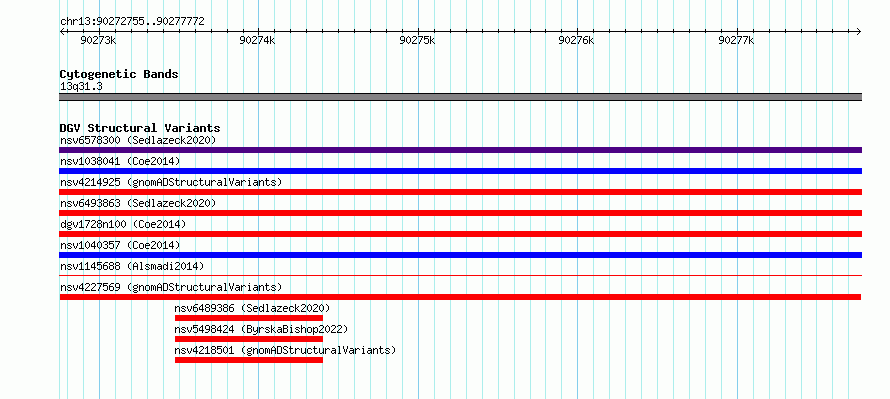Image resolution: width=890 pixels, height=399 pixels.
Task: Select the blue nsv1038041 variant bar
Action: [x=460, y=171]
